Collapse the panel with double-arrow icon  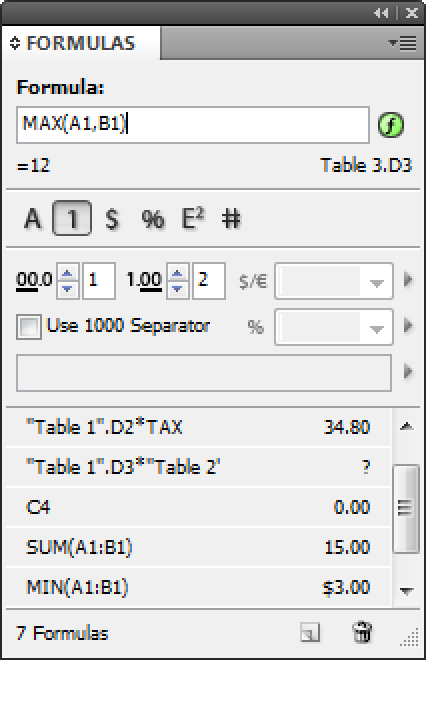pyautogui.click(x=381, y=13)
